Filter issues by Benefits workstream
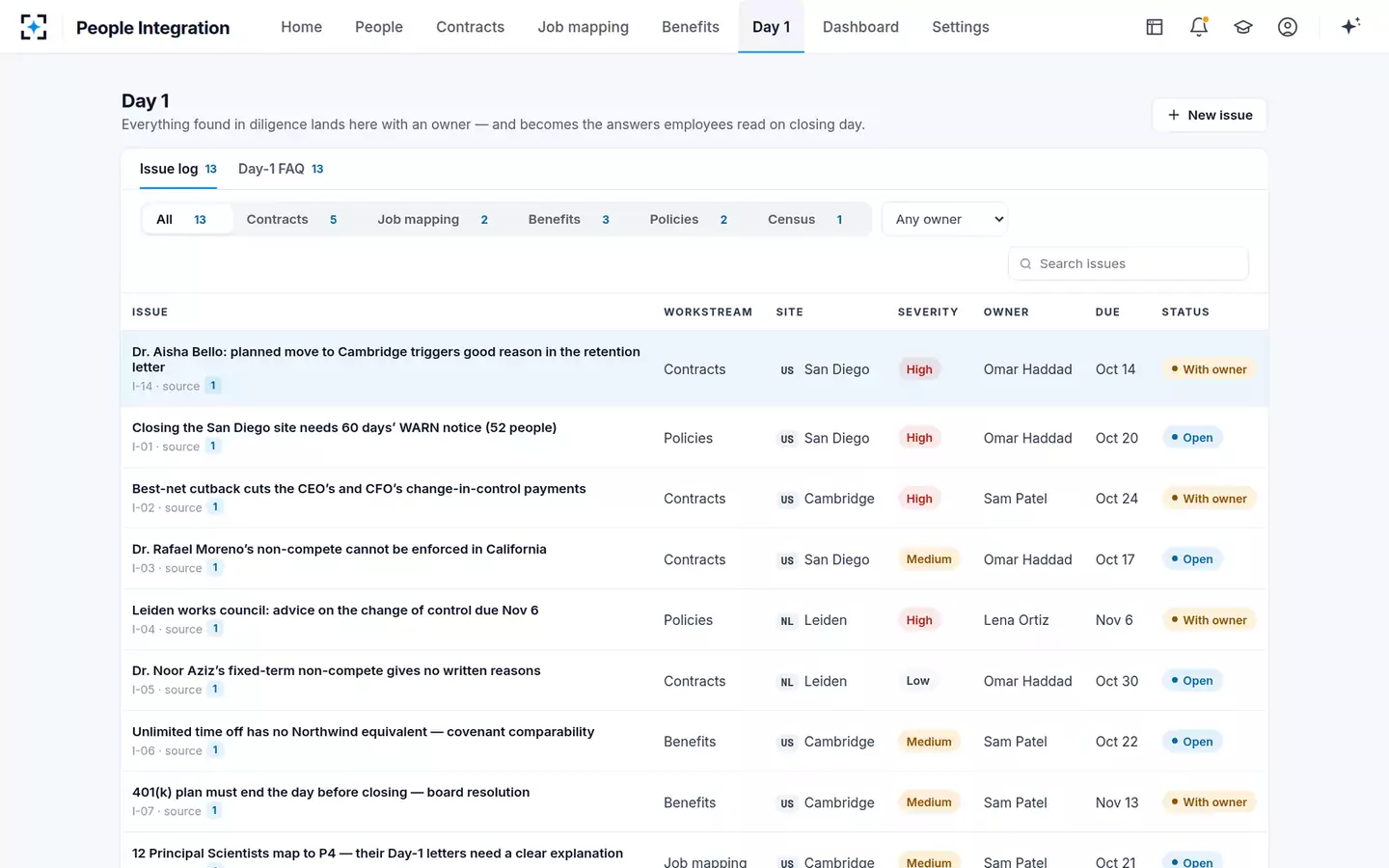This screenshot has height=868, width=1389. [x=569, y=219]
